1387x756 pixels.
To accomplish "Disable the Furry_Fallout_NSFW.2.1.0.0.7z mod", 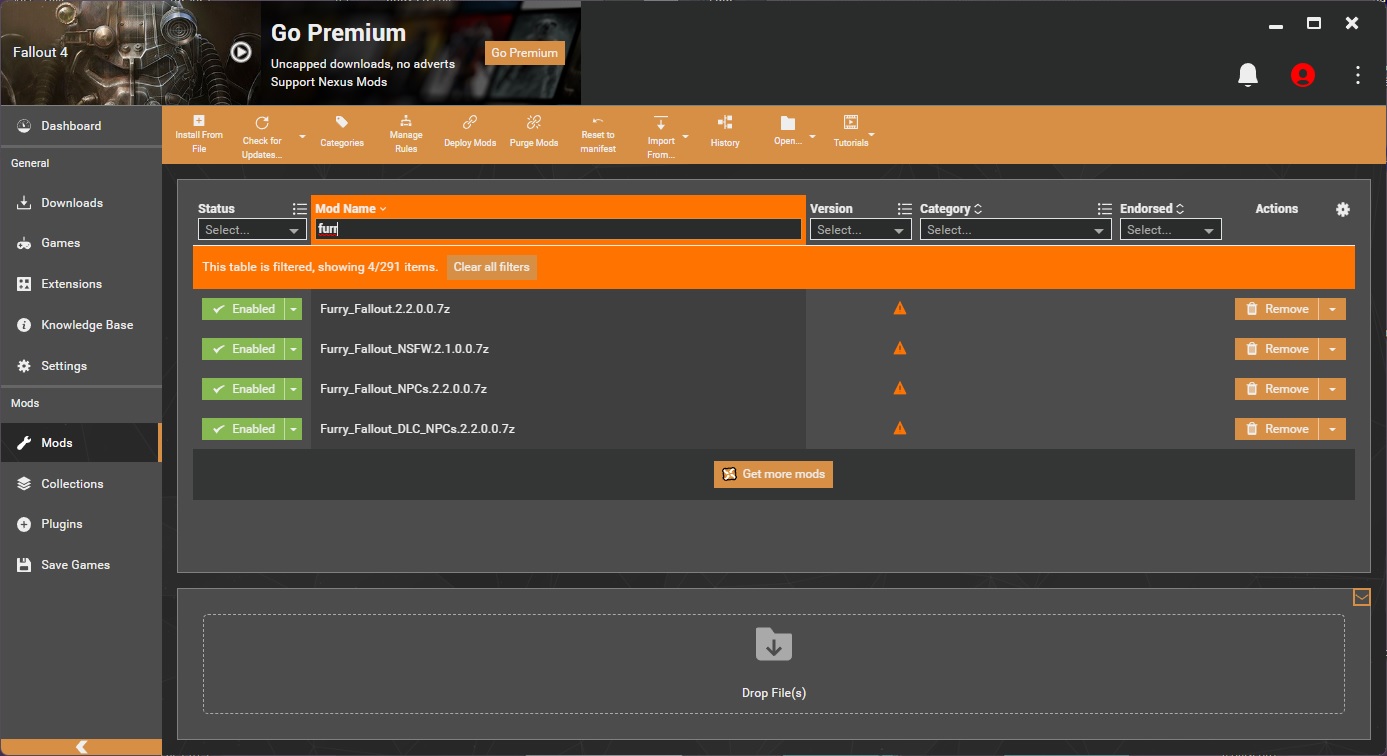I will (243, 349).
